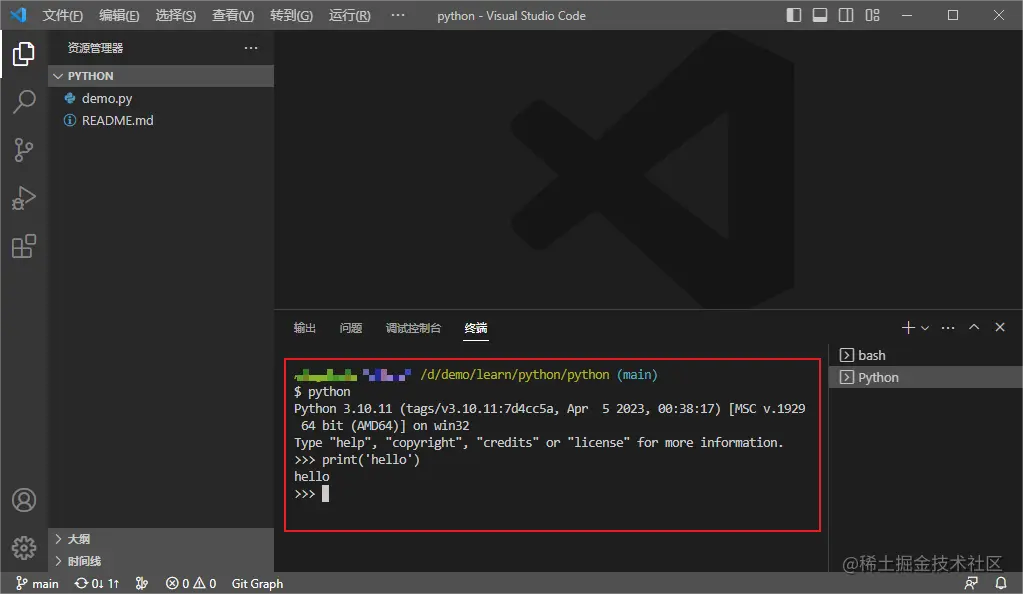Synchronize changes in status bar
This screenshot has width=1023, height=594.
pyautogui.click(x=97, y=584)
